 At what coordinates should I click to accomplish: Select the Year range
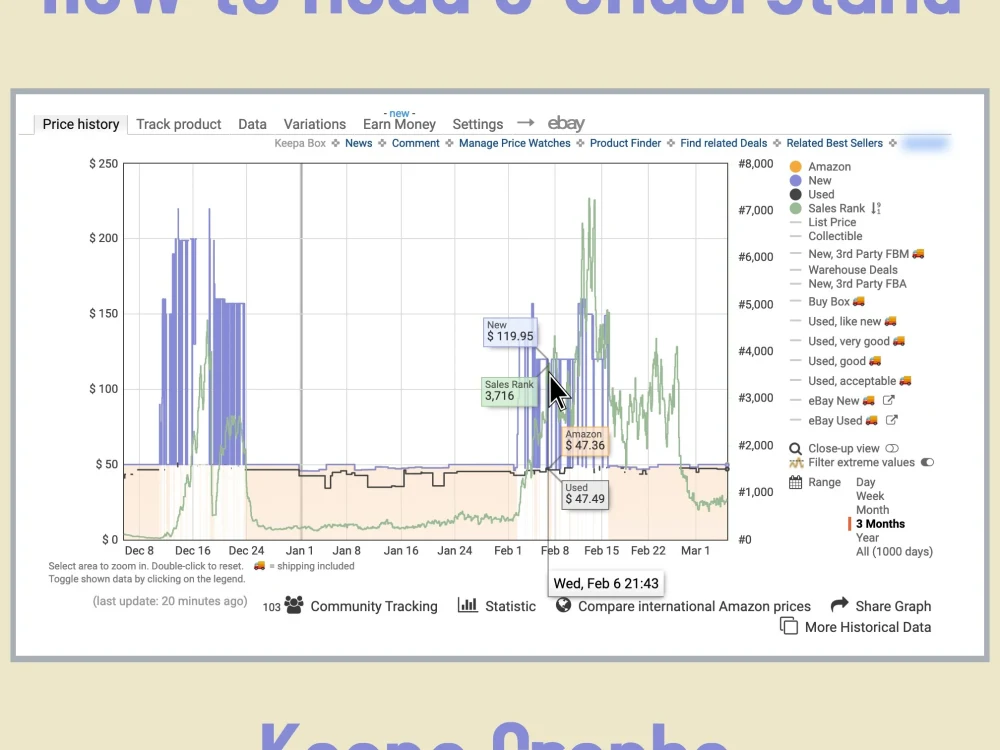867,538
